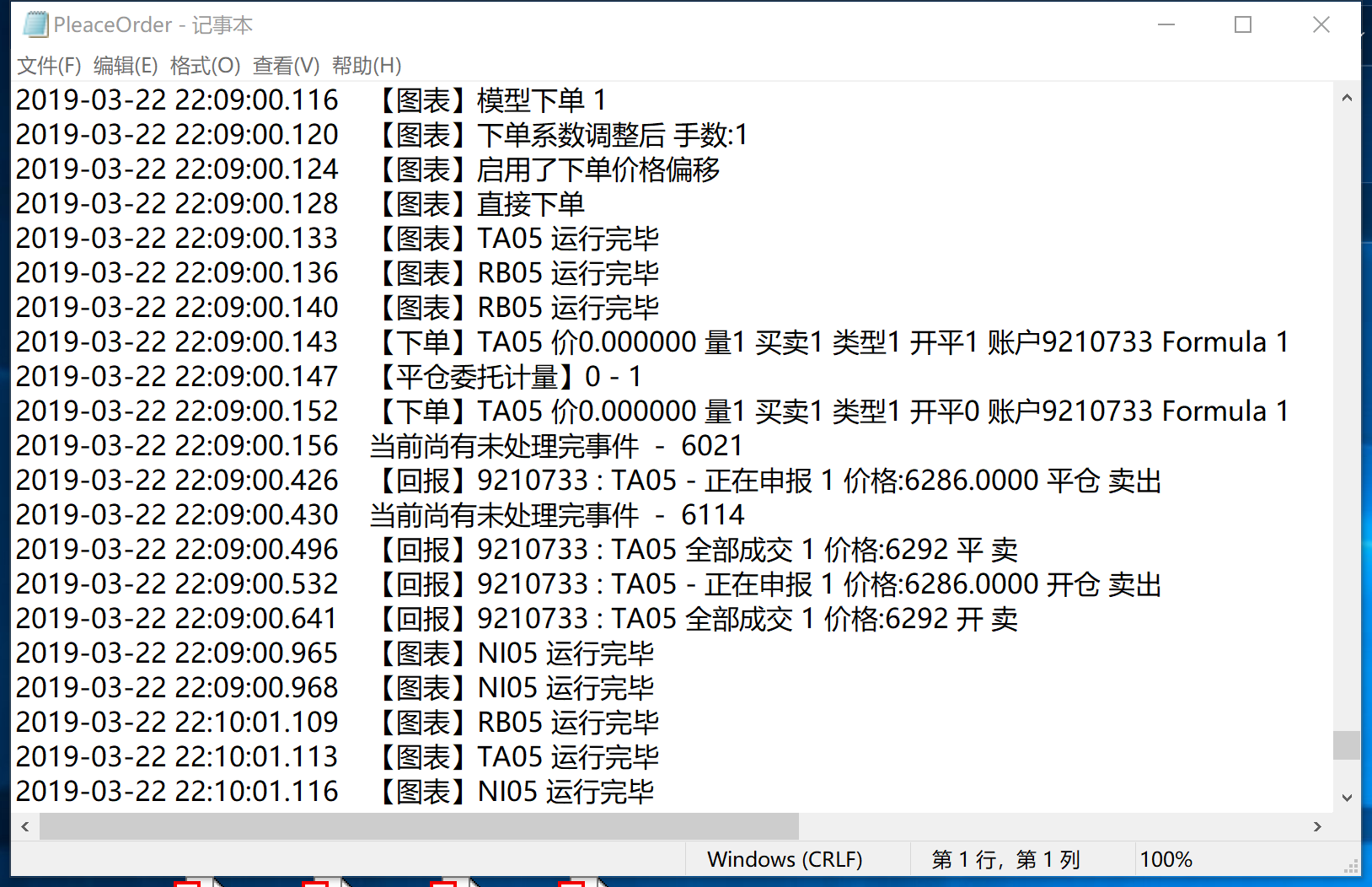
Task: Click the 全部成交 line with 平 卖
Action: click(x=517, y=550)
